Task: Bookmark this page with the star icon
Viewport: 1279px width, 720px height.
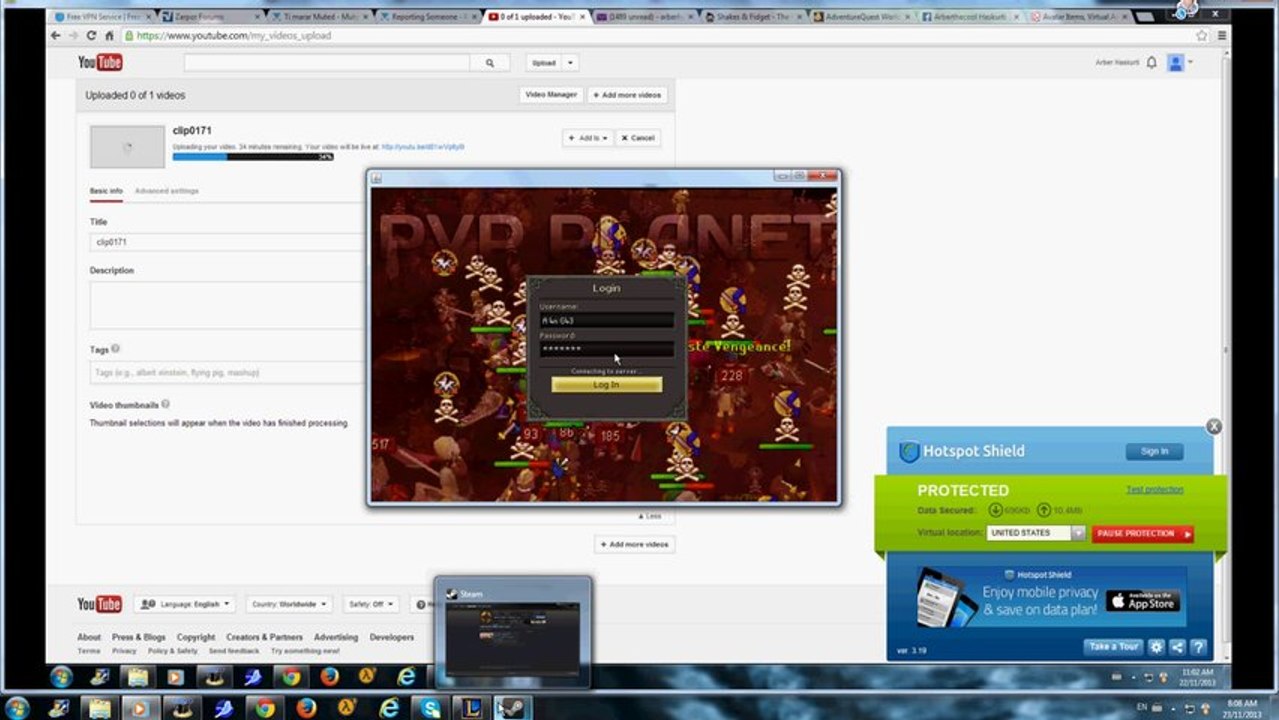Action: (x=1202, y=35)
